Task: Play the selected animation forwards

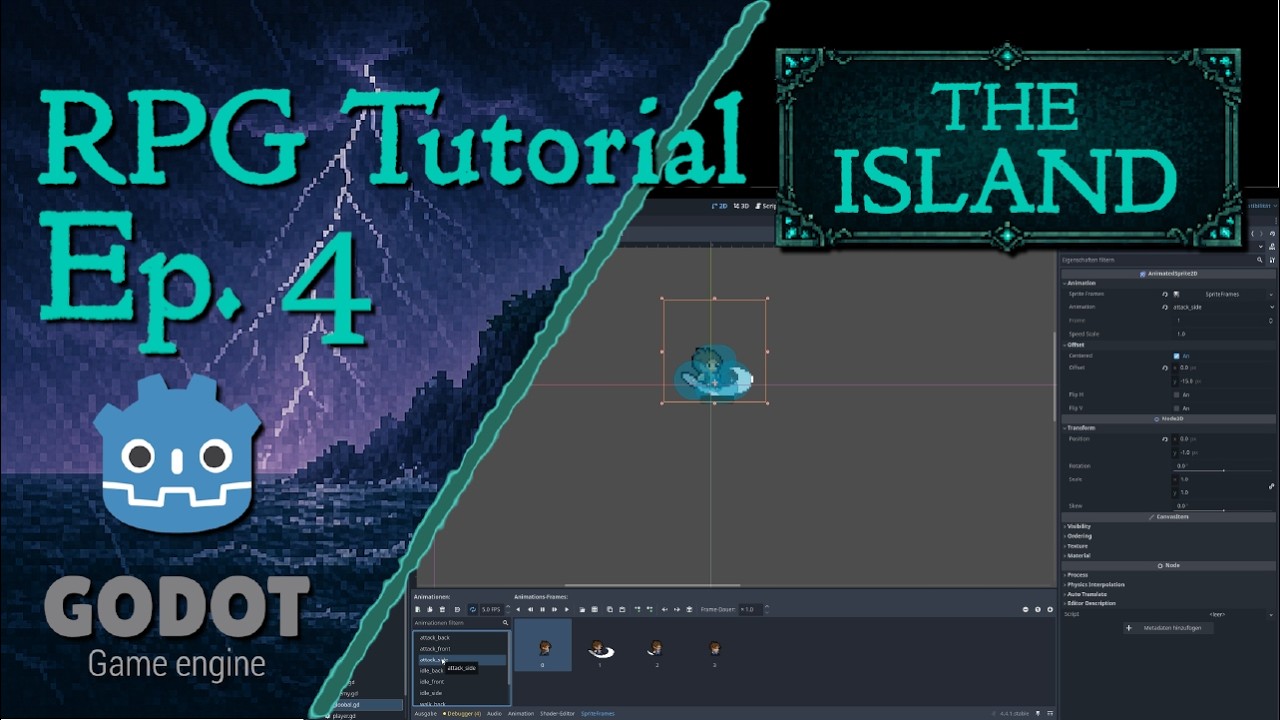Action: [566, 609]
